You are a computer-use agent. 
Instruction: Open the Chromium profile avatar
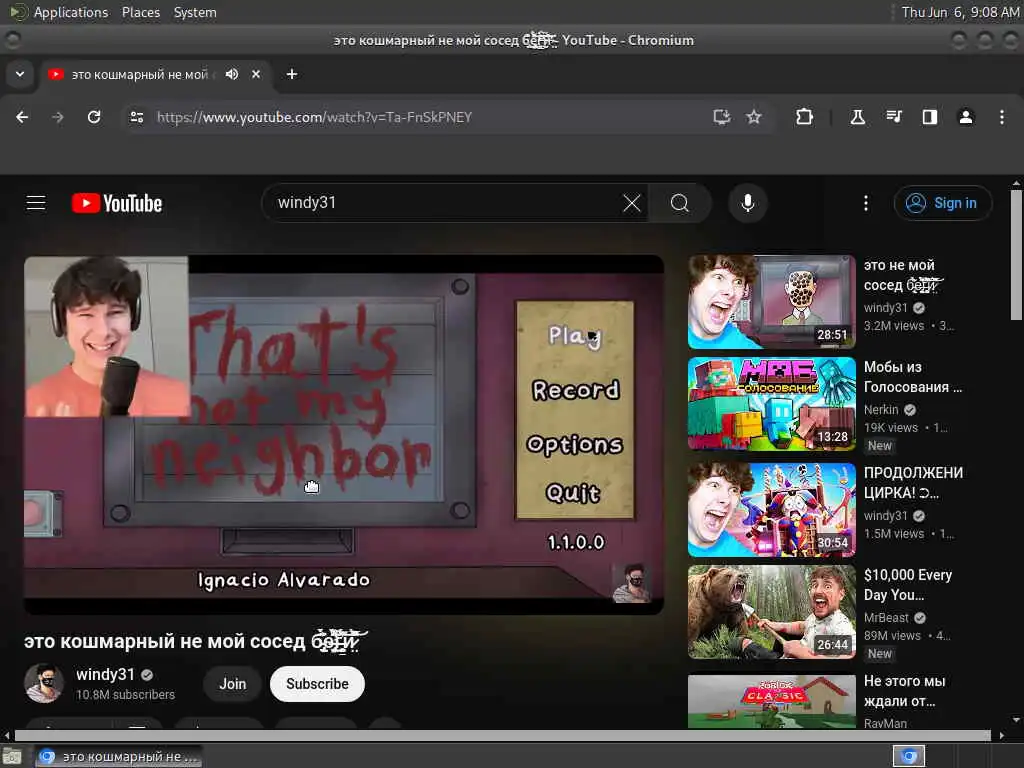click(966, 117)
